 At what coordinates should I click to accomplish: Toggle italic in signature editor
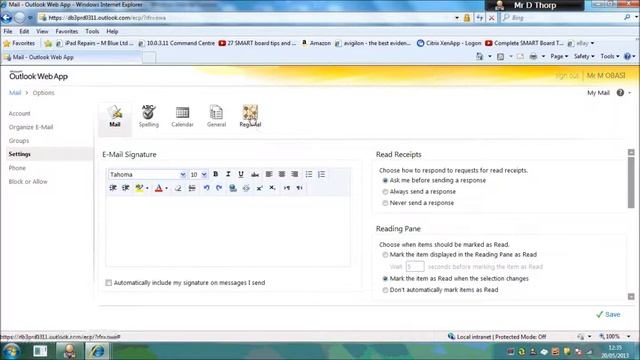click(228, 174)
